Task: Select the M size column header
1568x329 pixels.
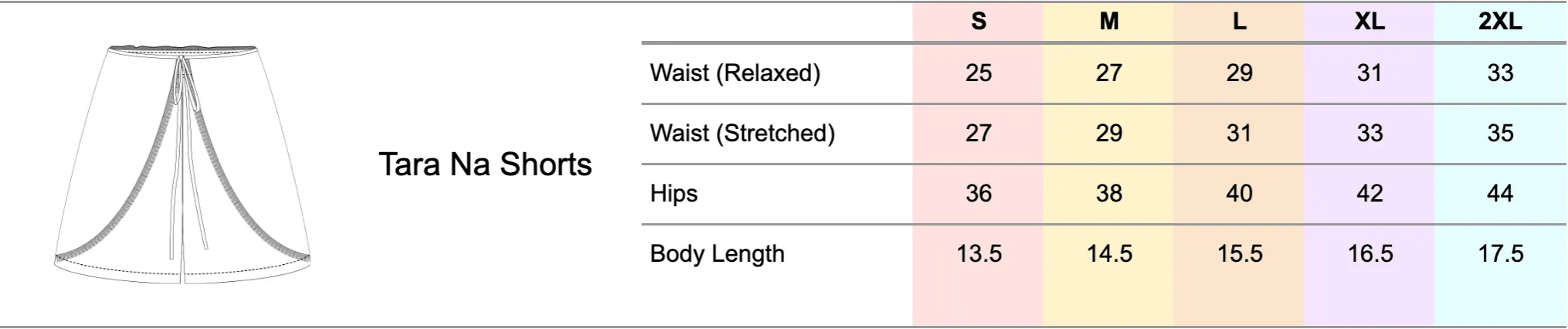Action: (x=1108, y=22)
